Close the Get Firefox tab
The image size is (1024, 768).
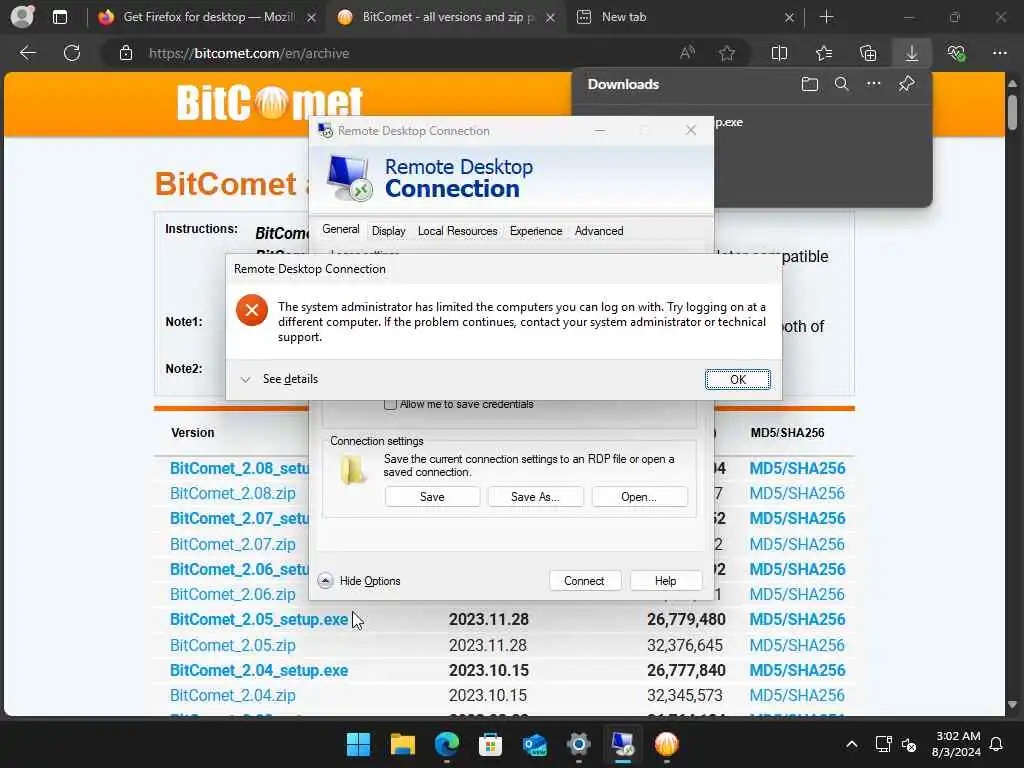[312, 18]
